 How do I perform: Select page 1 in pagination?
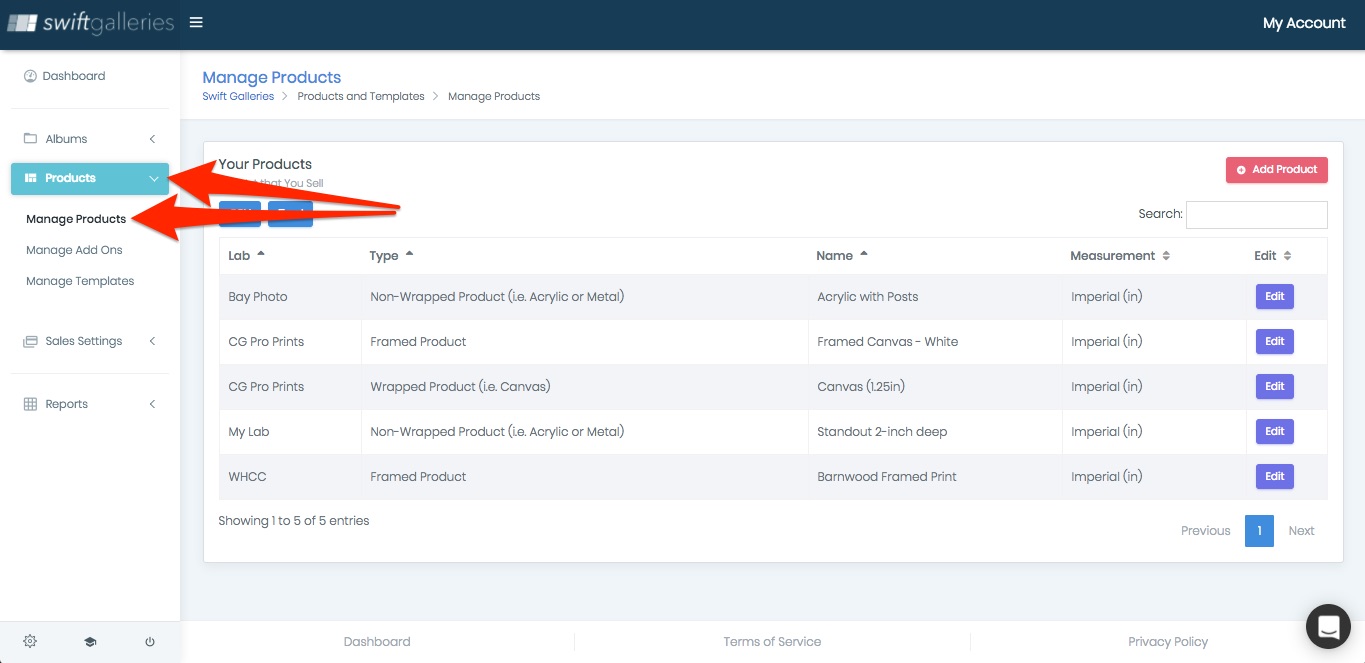1259,531
